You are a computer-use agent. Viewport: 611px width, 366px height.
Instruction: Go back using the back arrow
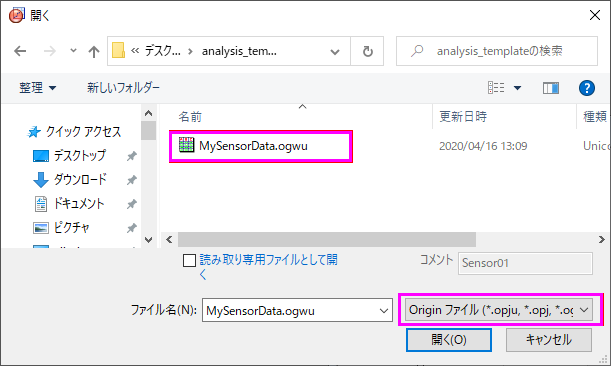coord(20,51)
